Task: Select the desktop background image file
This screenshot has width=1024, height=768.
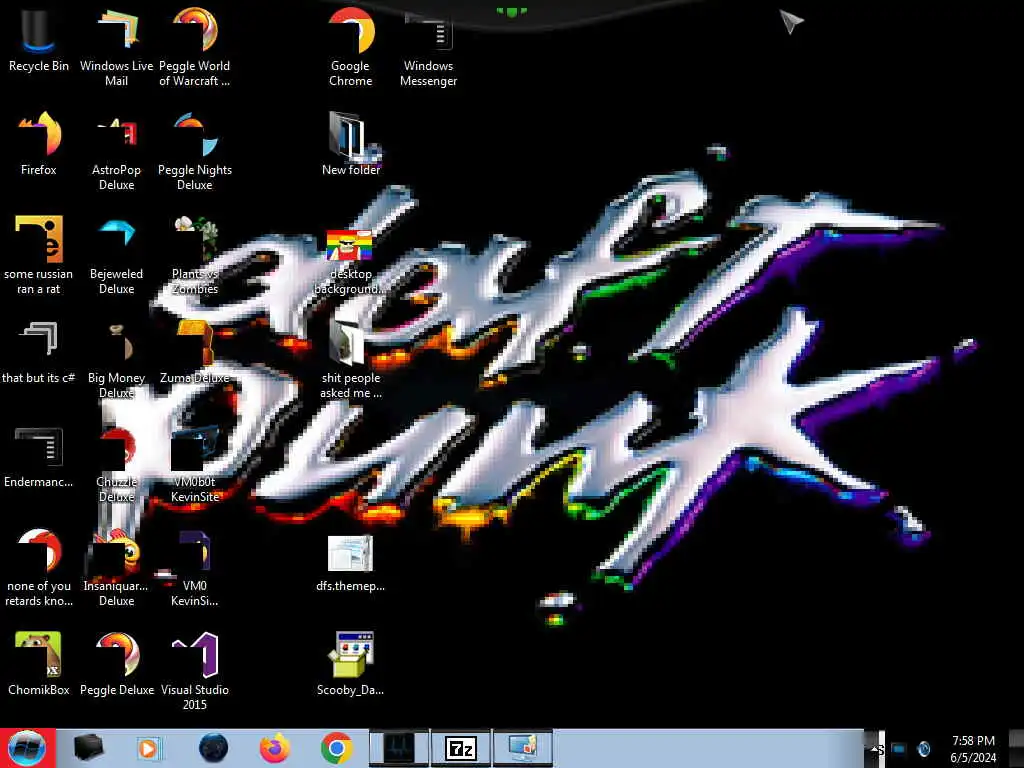Action: [x=351, y=260]
